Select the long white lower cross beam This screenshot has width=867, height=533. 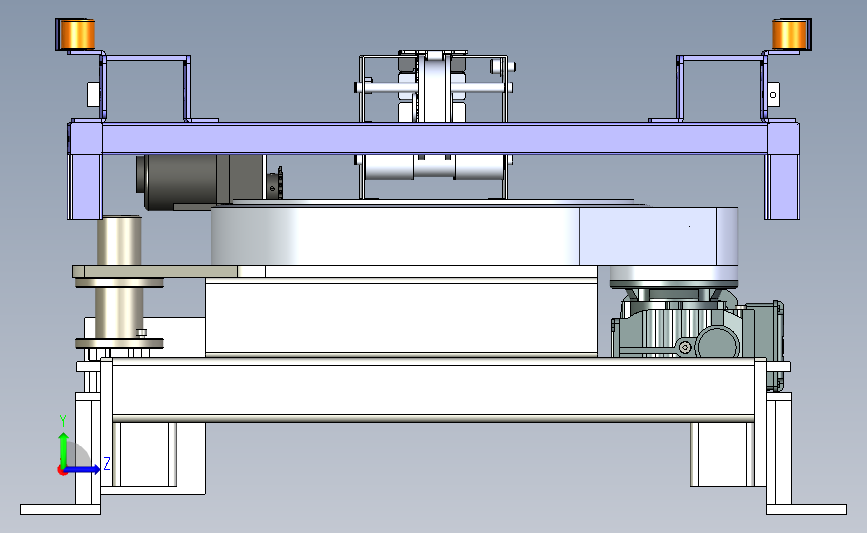tap(434, 389)
